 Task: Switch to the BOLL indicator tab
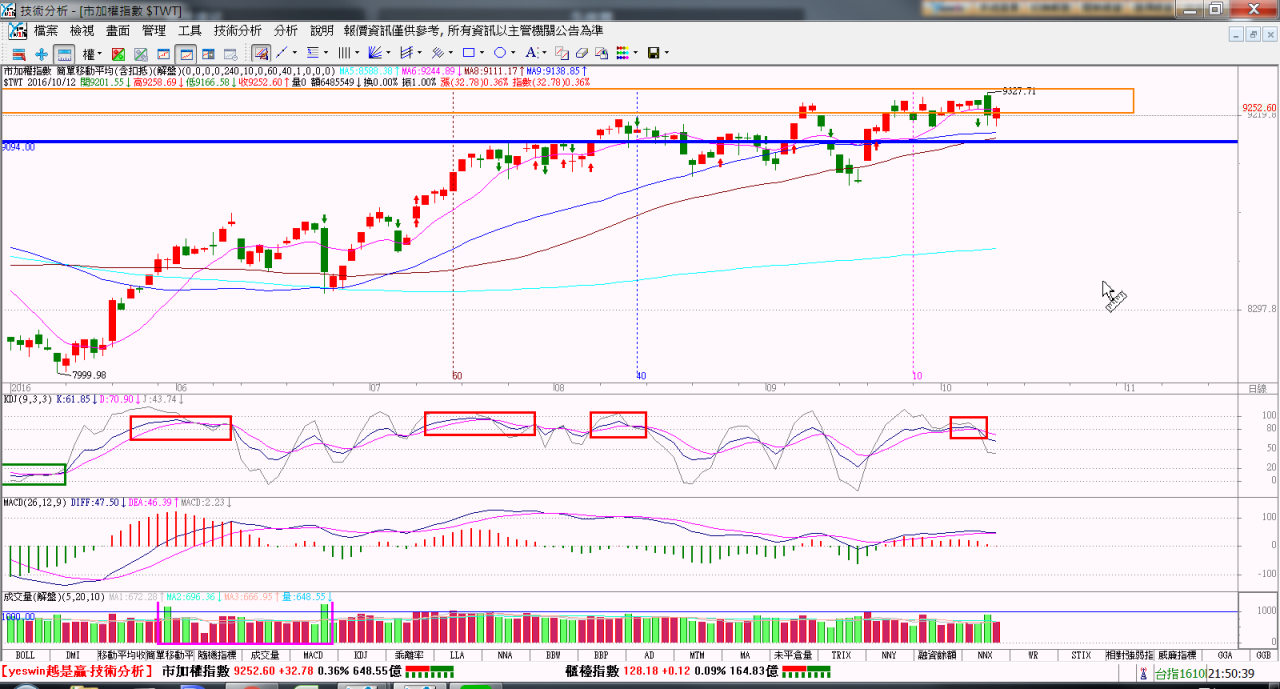[x=25, y=655]
